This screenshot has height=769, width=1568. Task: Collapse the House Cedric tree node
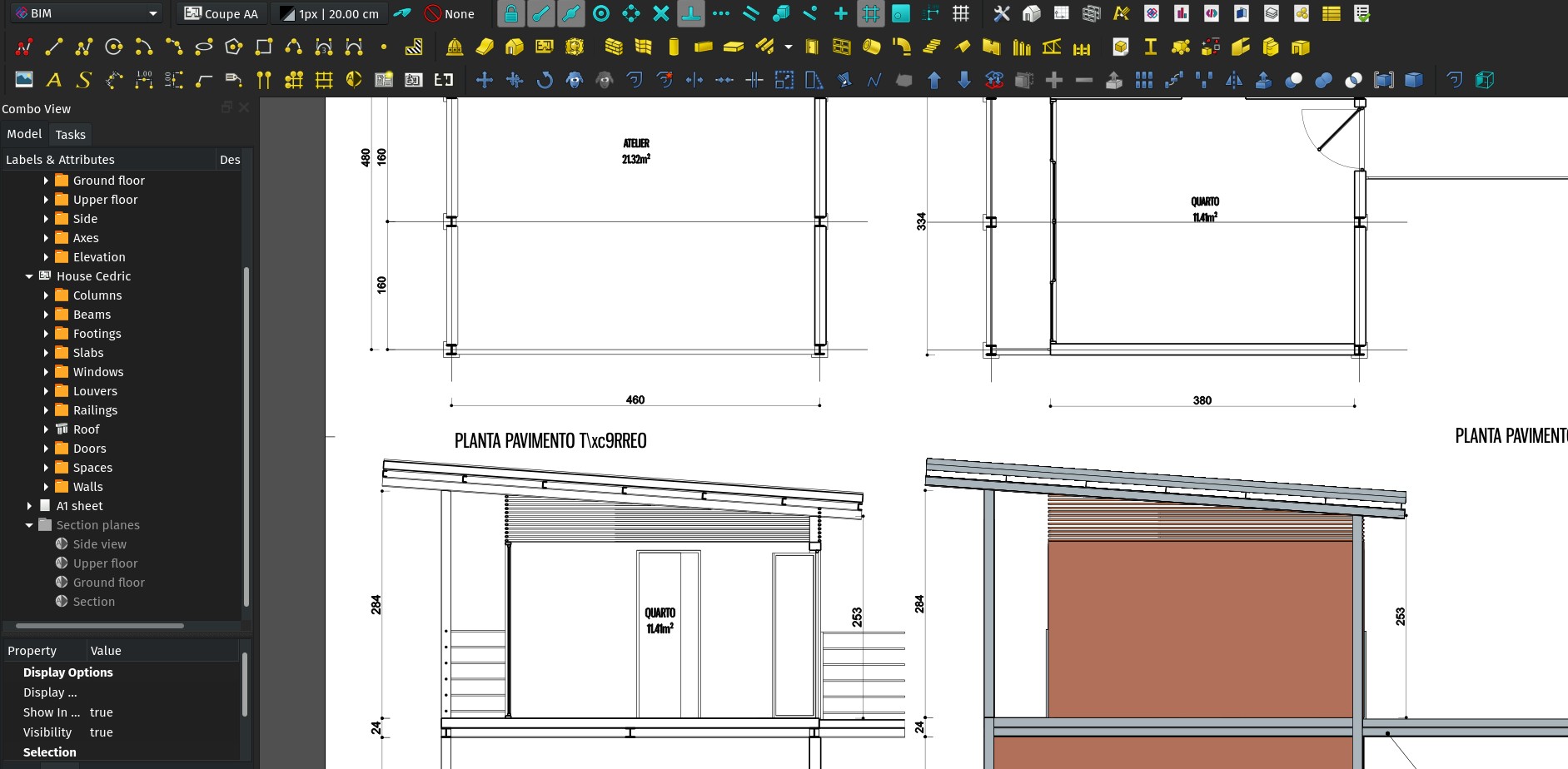click(29, 275)
